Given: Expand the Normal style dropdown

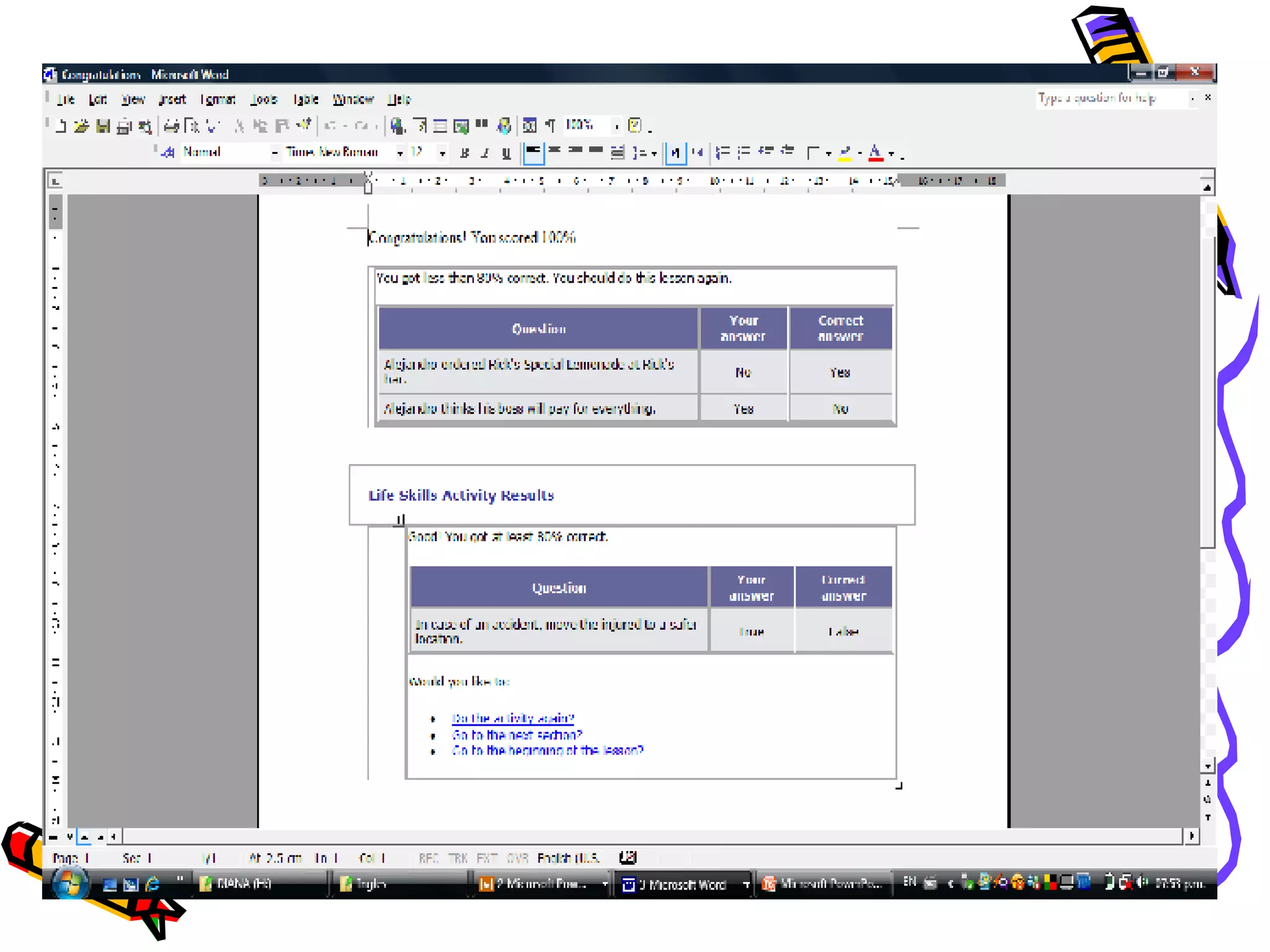Looking at the screenshot, I should [x=274, y=153].
